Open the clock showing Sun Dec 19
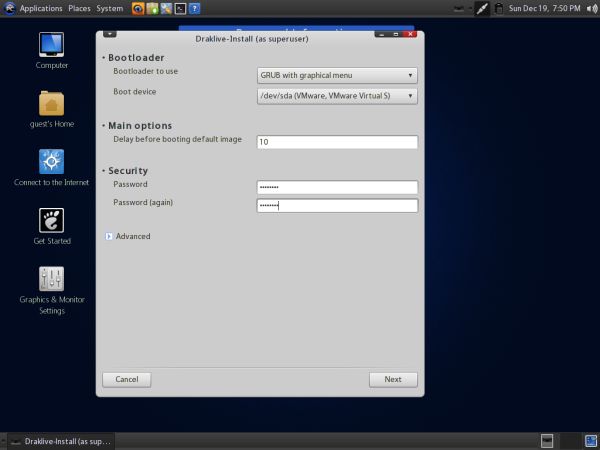 544,8
